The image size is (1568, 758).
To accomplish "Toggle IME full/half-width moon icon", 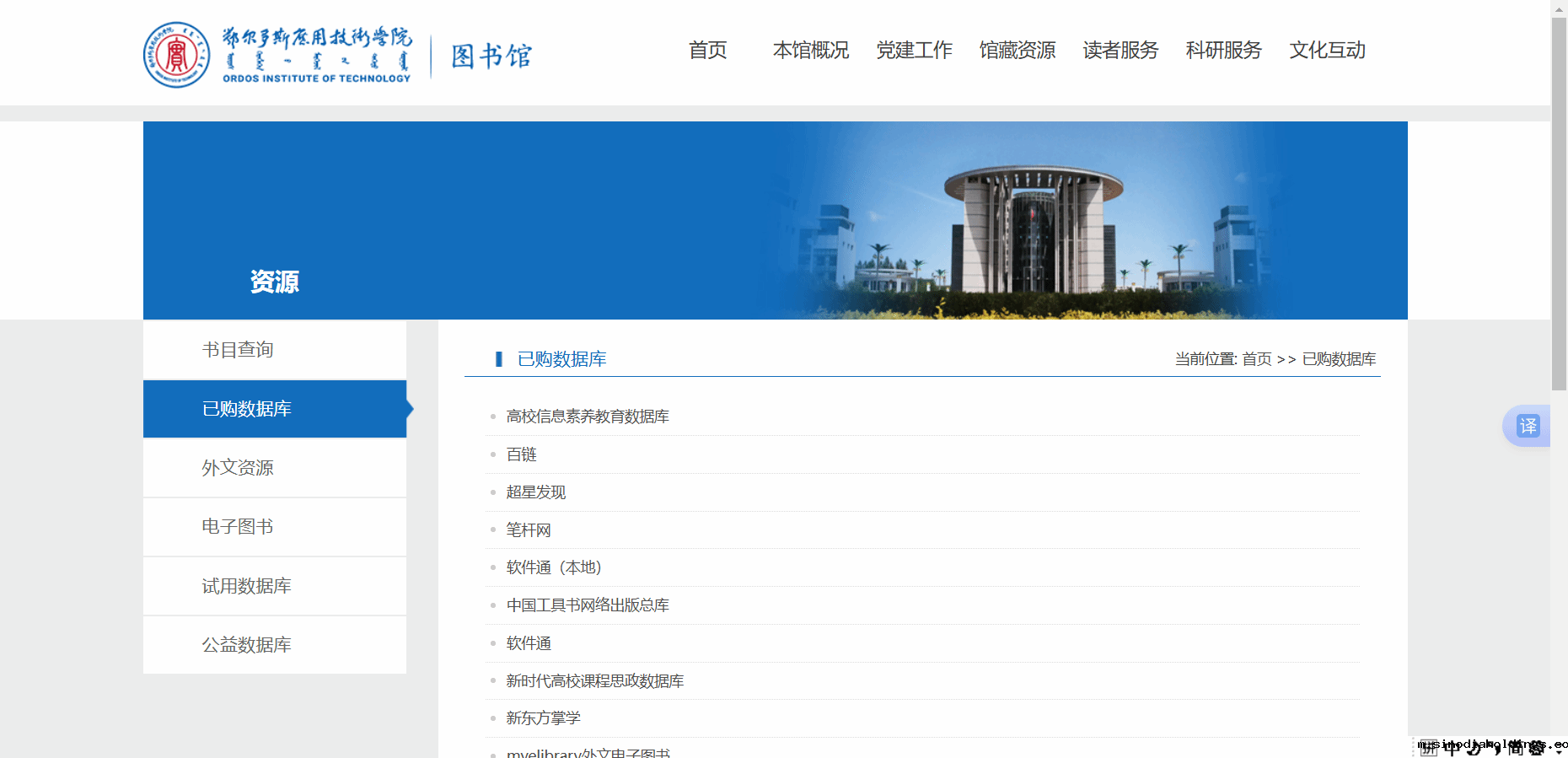I will click(x=1474, y=748).
